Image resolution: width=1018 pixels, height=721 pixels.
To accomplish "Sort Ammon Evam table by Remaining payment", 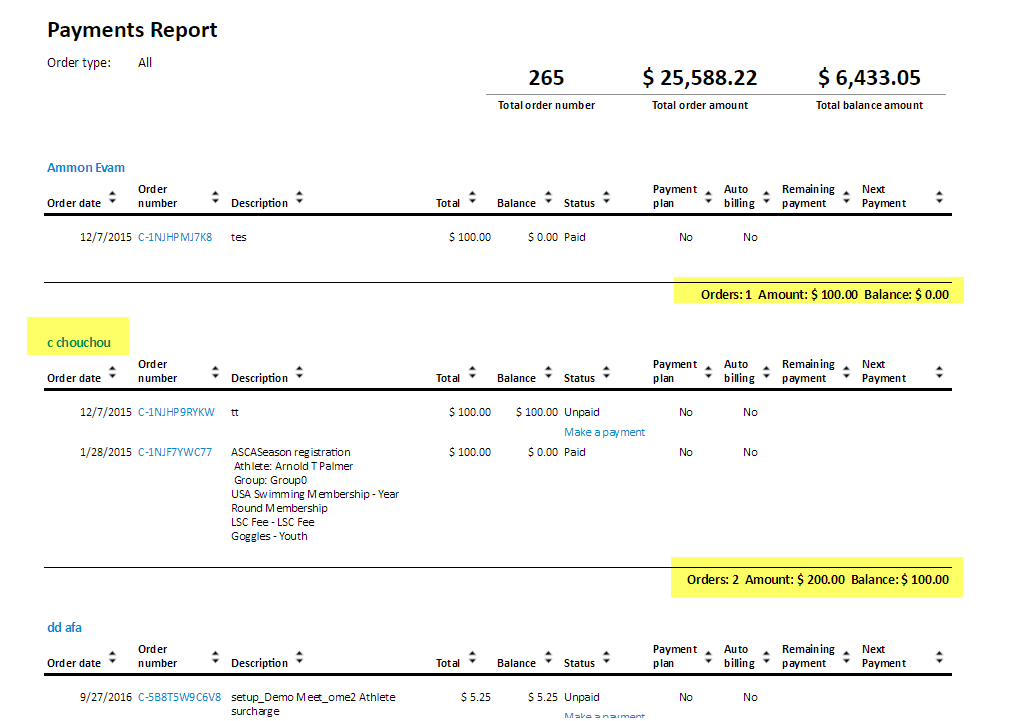I will pyautogui.click(x=846, y=197).
